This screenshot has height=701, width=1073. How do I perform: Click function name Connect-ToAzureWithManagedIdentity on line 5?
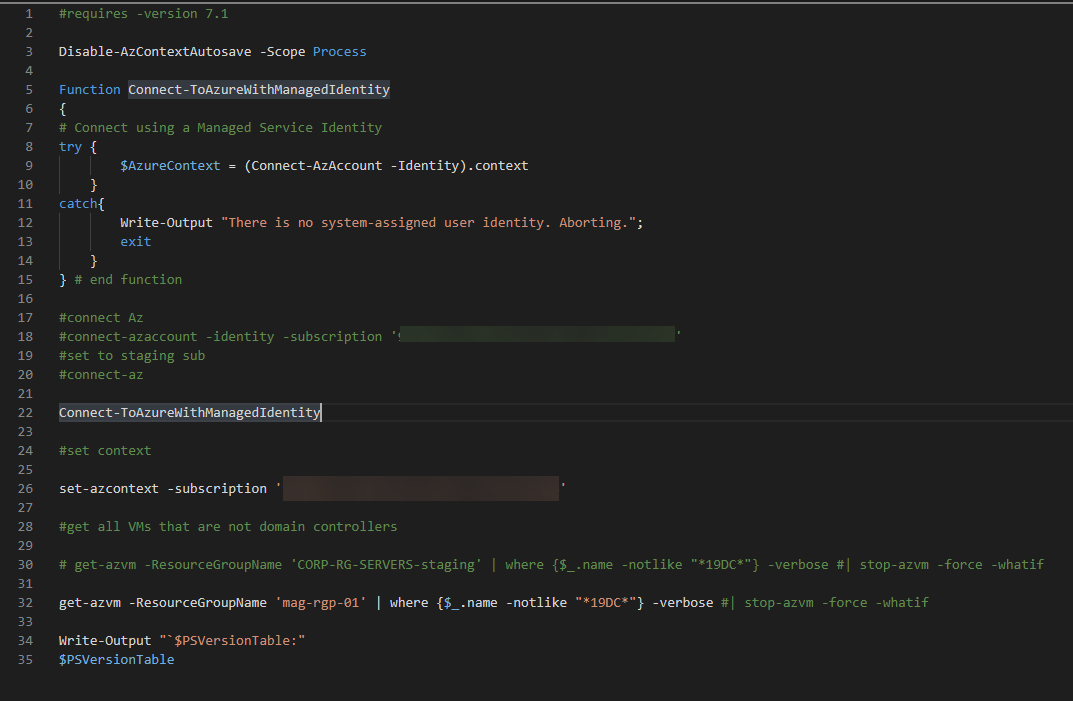pyautogui.click(x=259, y=90)
